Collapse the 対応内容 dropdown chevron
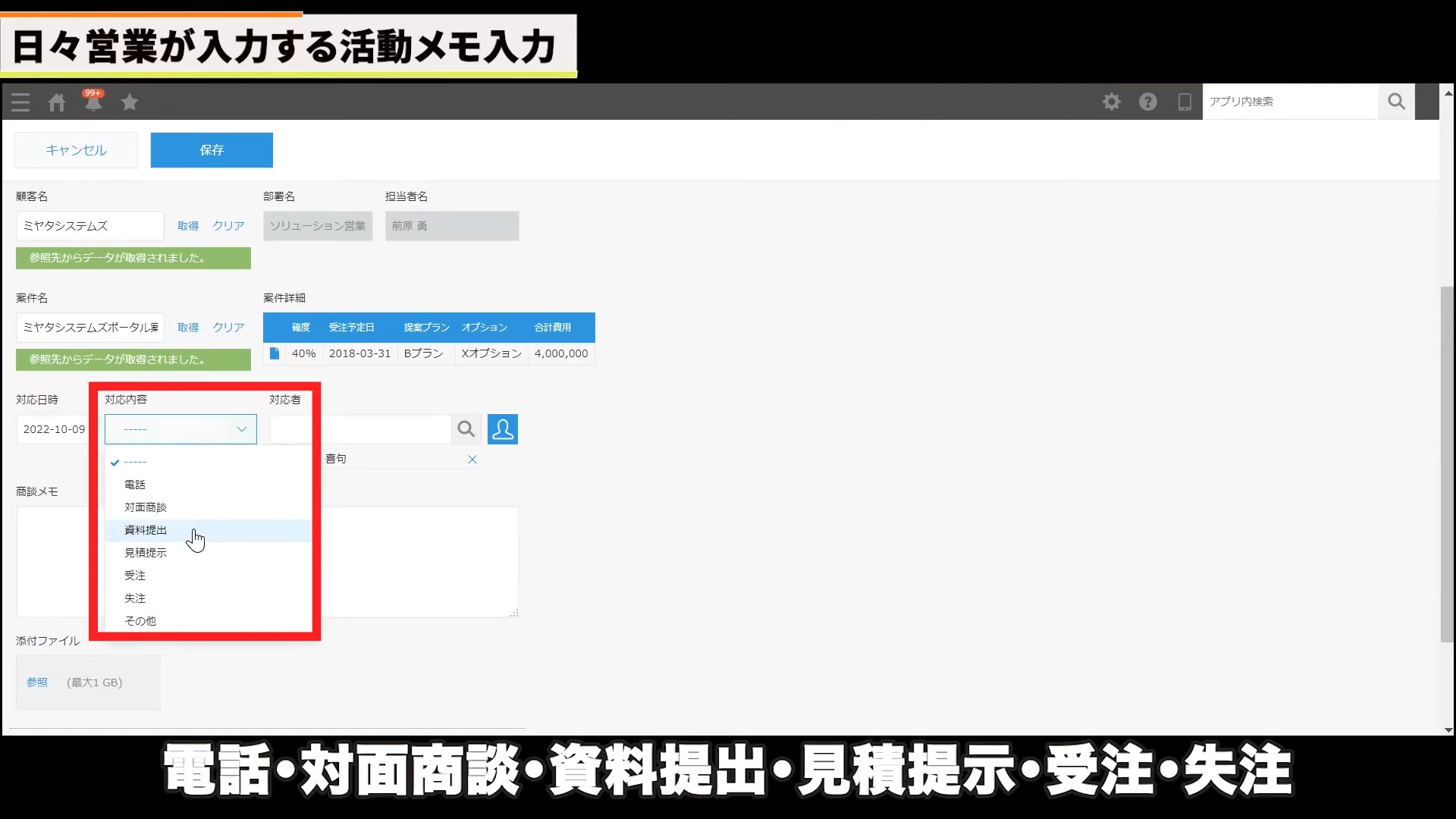The image size is (1456, 819). (242, 429)
